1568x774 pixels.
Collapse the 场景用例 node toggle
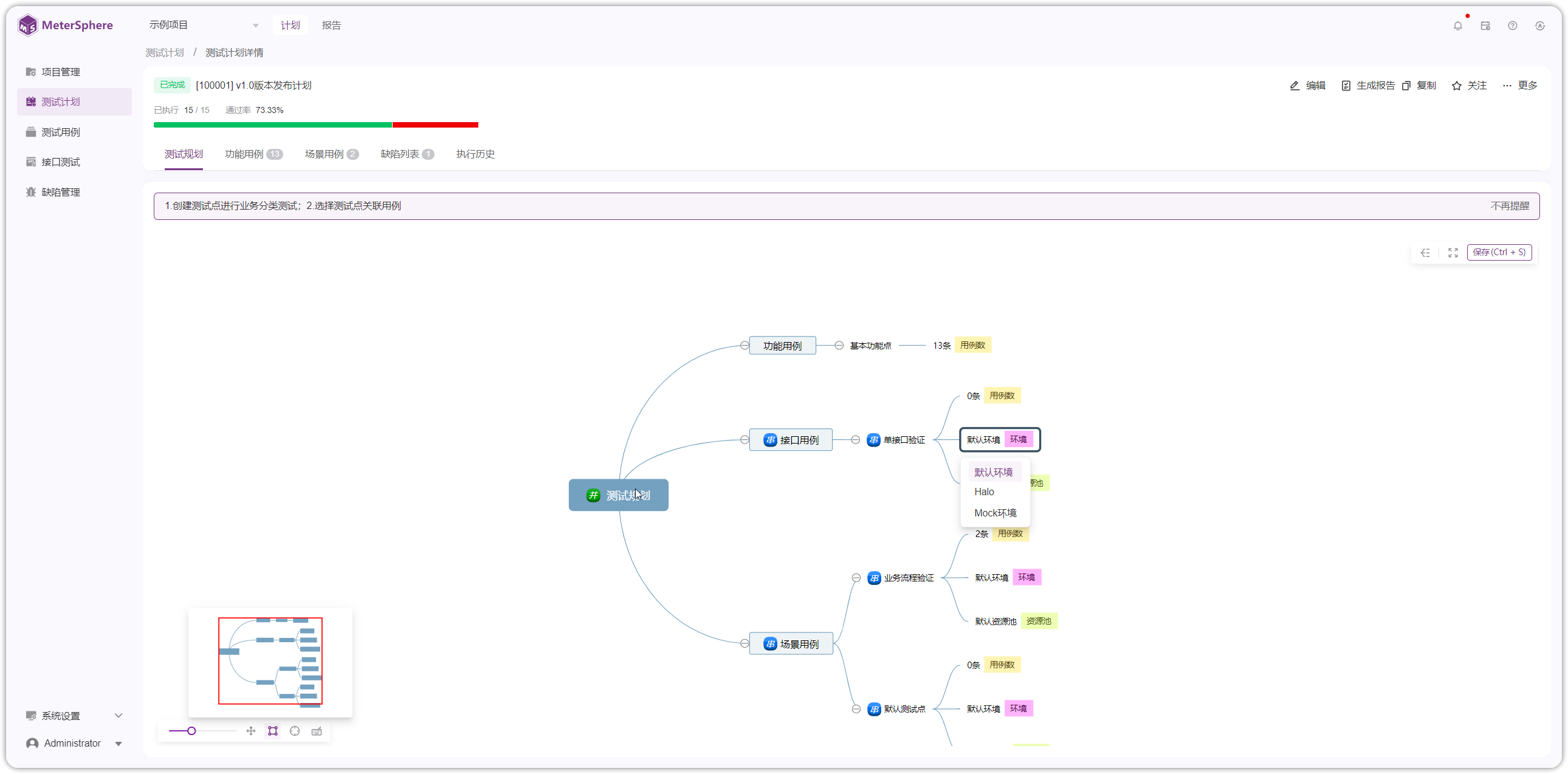(x=744, y=644)
